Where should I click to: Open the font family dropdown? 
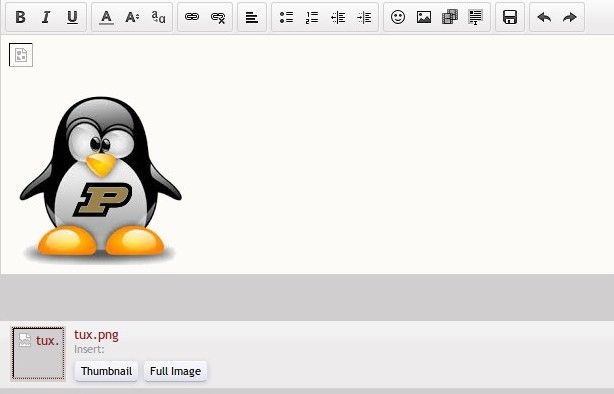[x=158, y=17]
